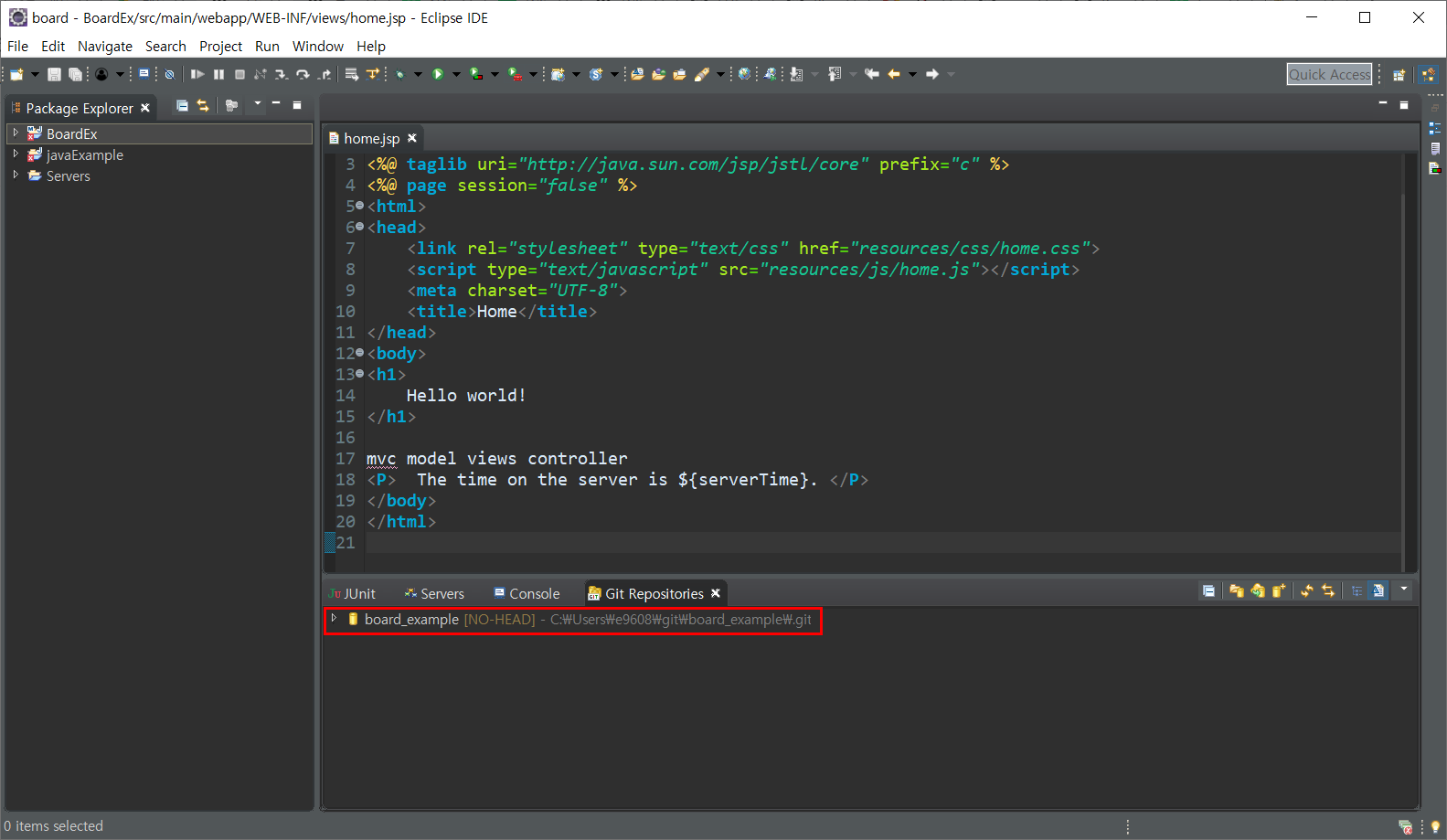Click Clone a Git Repository icon
The height and width of the screenshot is (840, 1447).
[x=1258, y=591]
